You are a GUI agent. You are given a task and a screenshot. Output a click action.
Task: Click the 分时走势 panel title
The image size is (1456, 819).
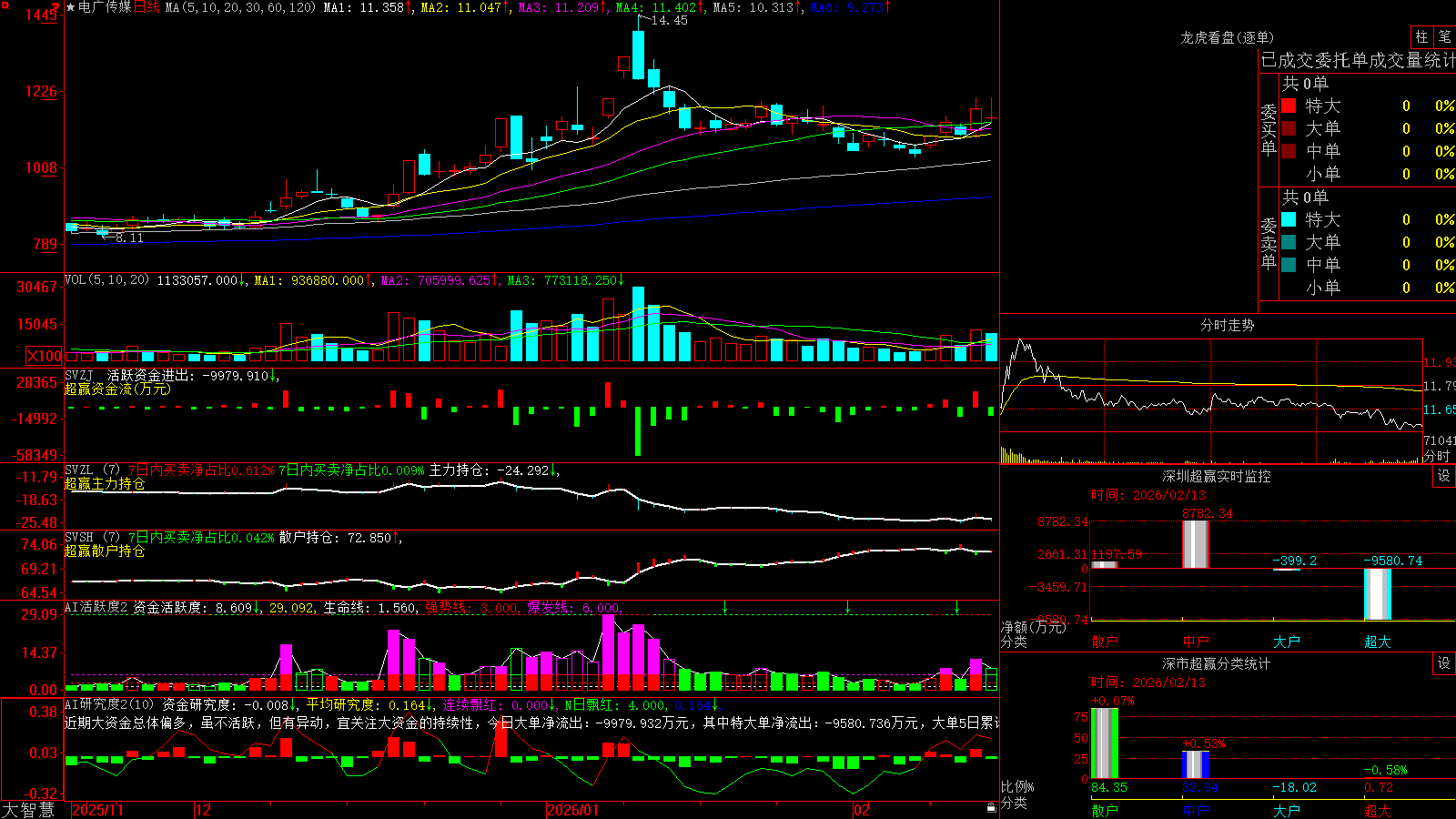click(1228, 325)
